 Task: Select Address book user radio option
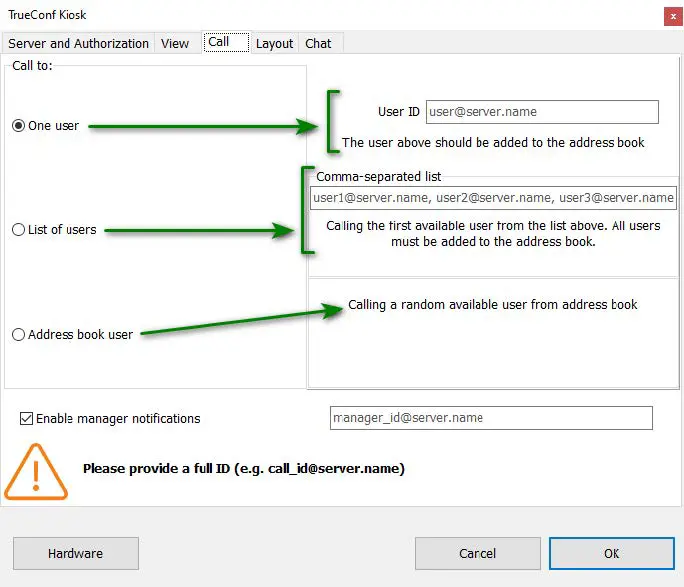pos(72,334)
